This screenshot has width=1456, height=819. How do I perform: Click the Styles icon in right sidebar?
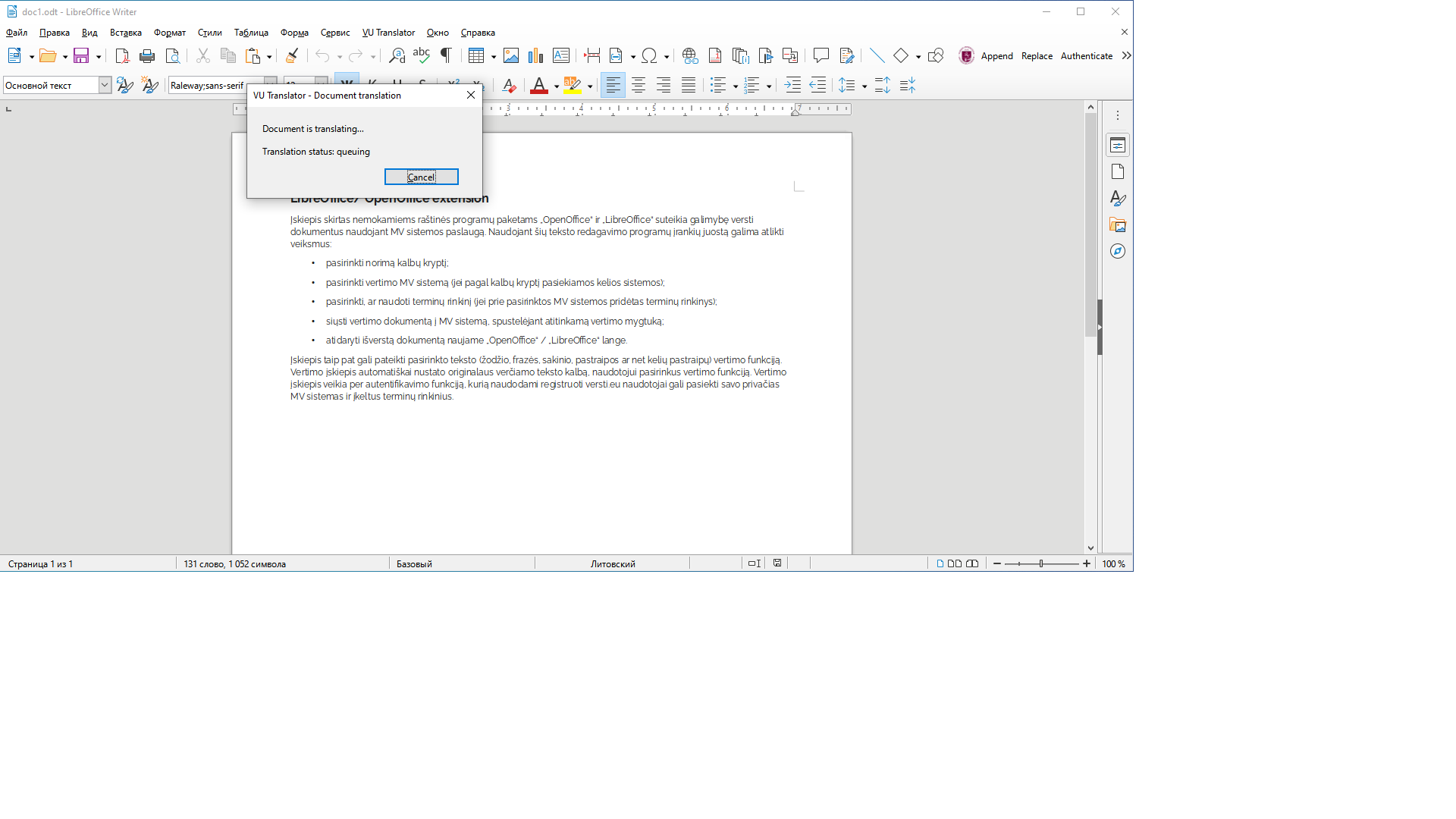(x=1118, y=198)
